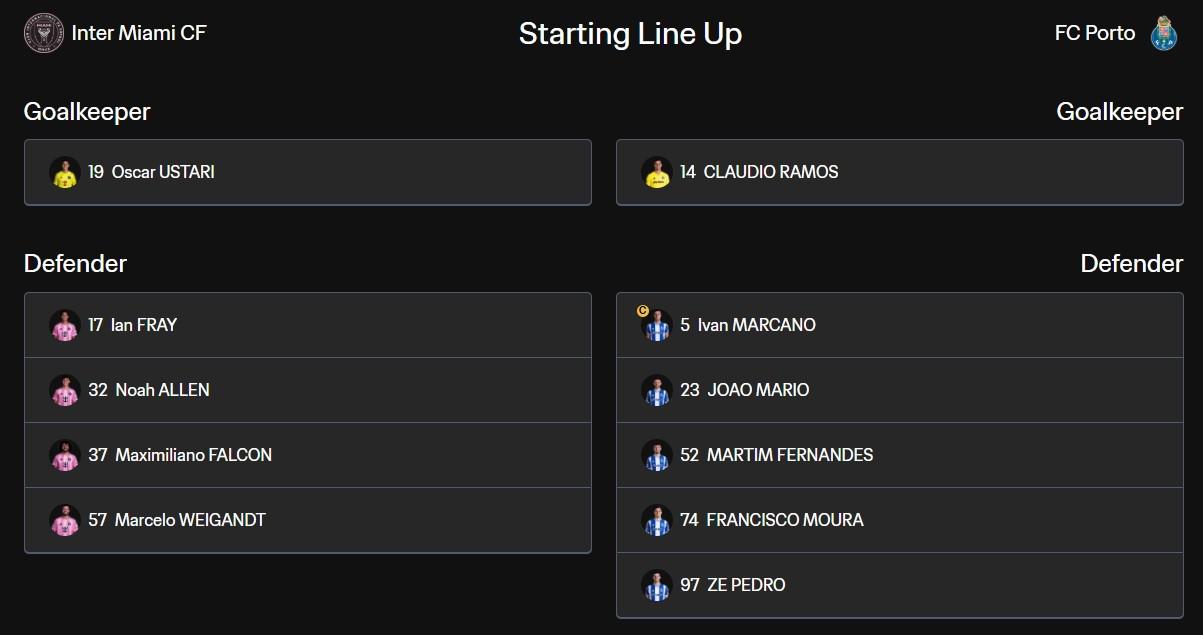Click Oscar Ustari's goalkeeper avatar
Screen dimensions: 1203x635
tap(64, 172)
